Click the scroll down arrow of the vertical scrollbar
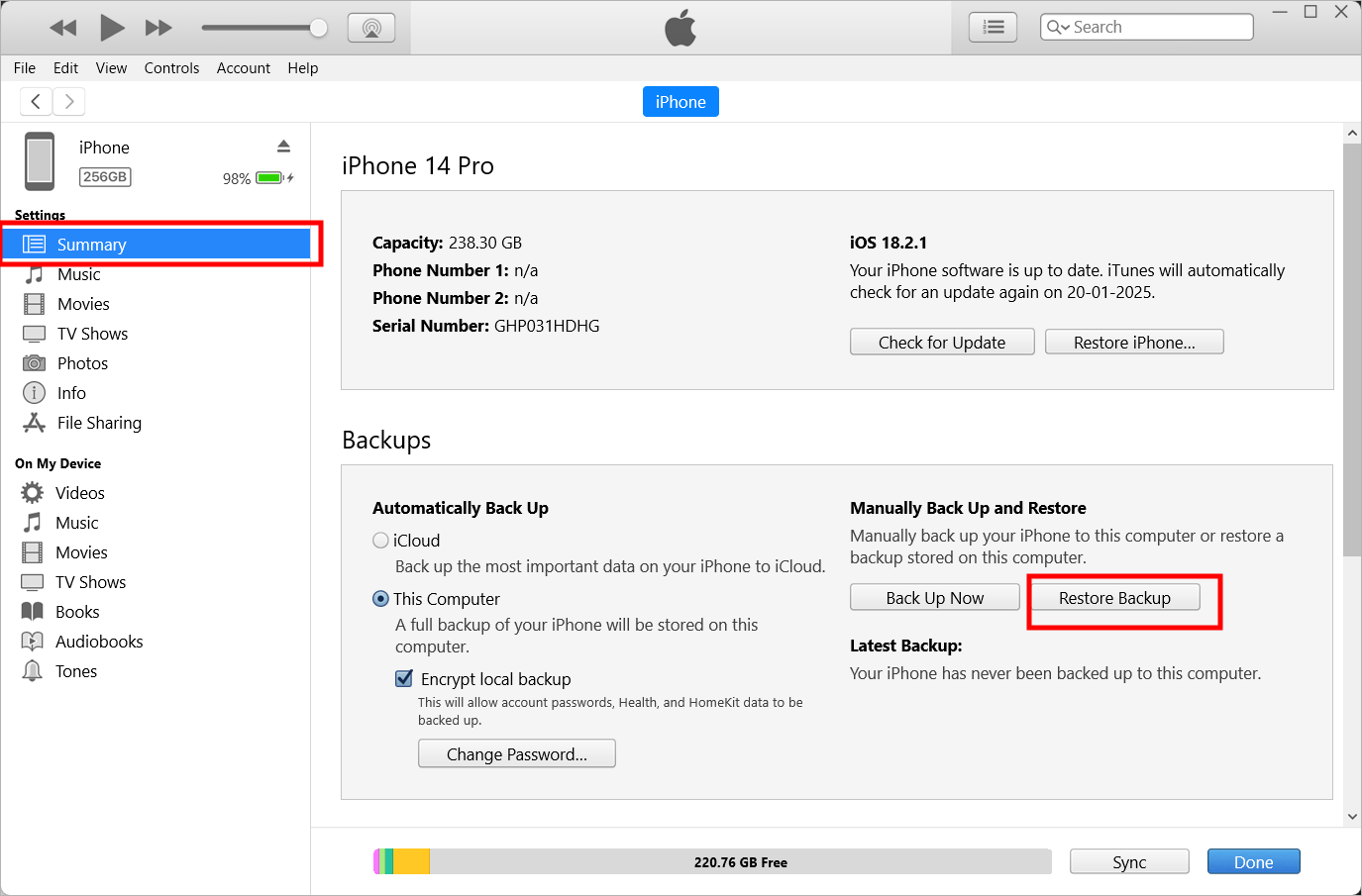This screenshot has height=896, width=1362. click(x=1352, y=817)
